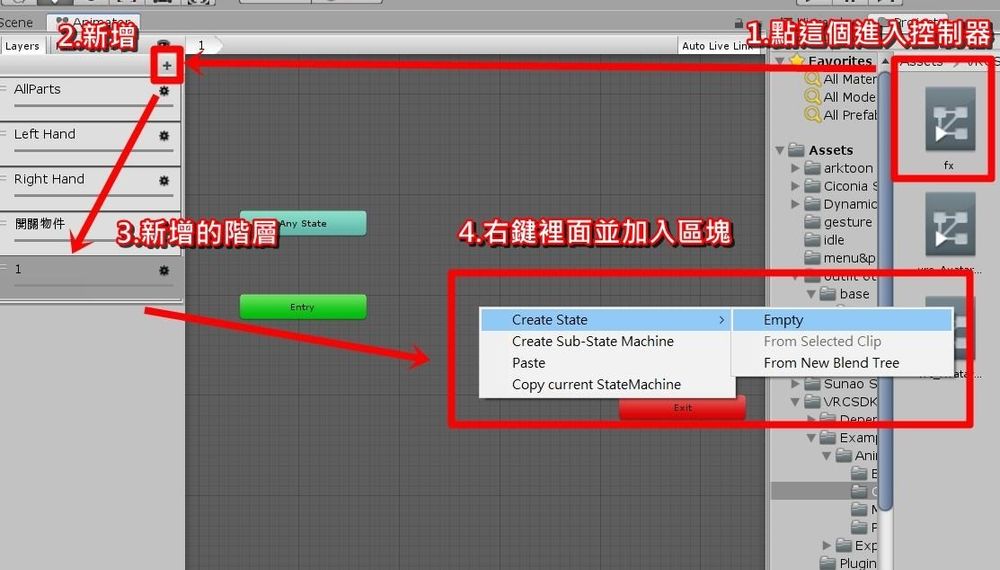Expand the arktoon folder arrow
This screenshot has height=570, width=1000.
point(795,168)
